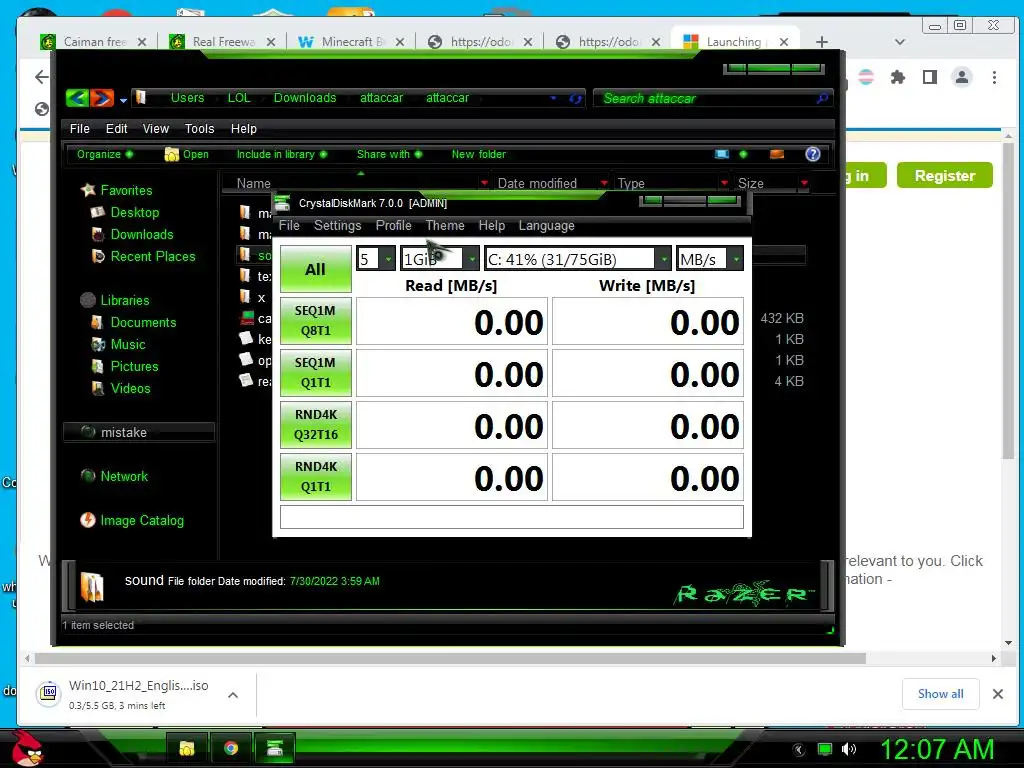This screenshot has width=1024, height=768.
Task: Open CrystalDiskMark Language menu
Action: click(x=547, y=225)
